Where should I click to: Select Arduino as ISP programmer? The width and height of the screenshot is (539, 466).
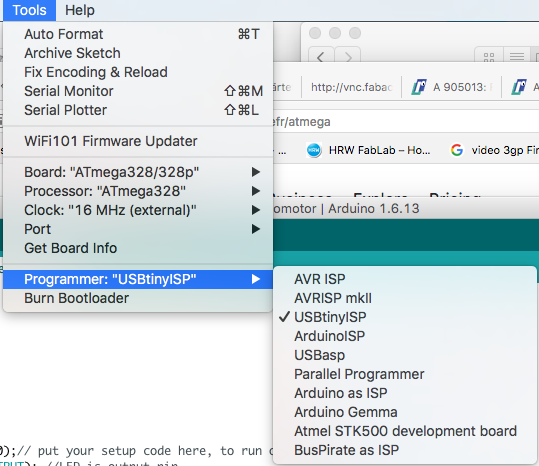405,393
